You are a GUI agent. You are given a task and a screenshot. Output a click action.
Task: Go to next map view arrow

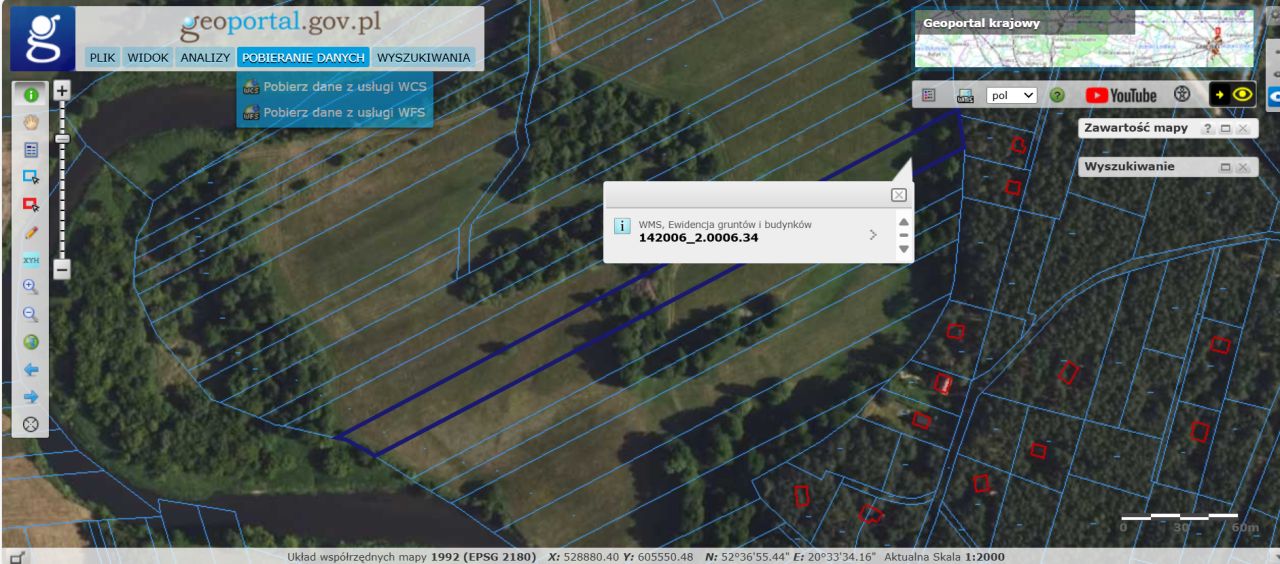30,396
